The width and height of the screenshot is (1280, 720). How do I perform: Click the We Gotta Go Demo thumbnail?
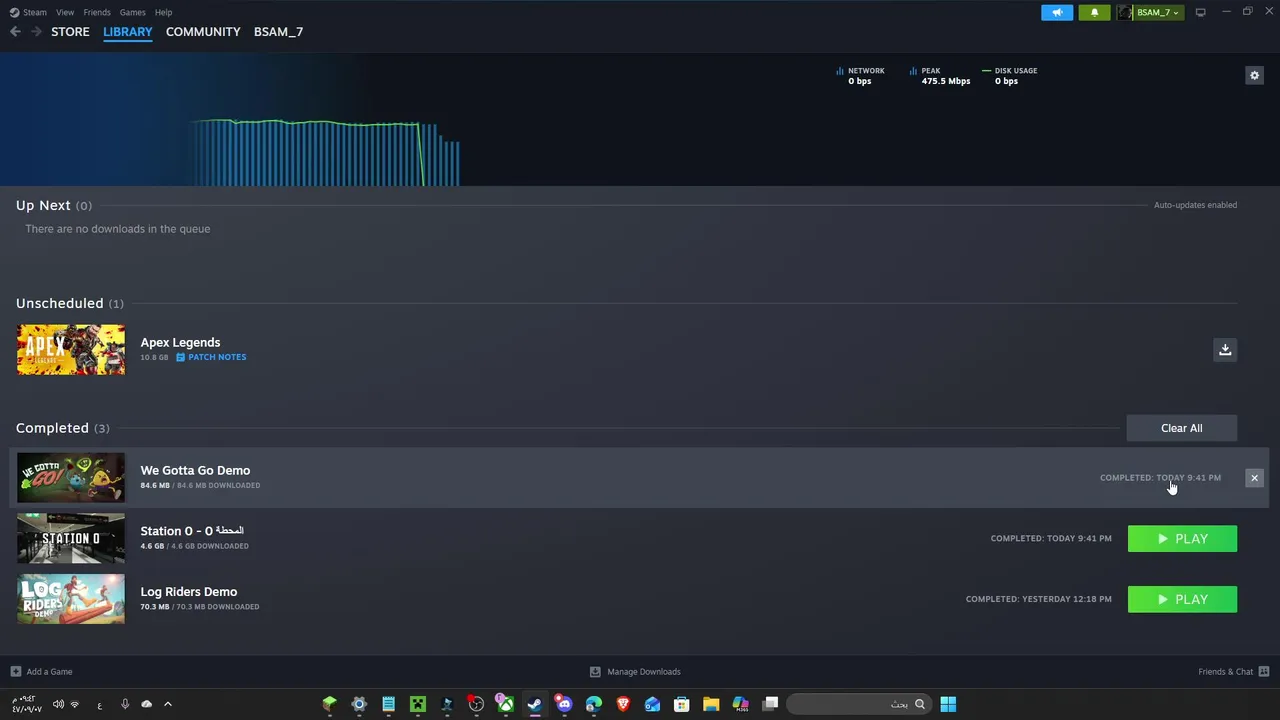71,478
